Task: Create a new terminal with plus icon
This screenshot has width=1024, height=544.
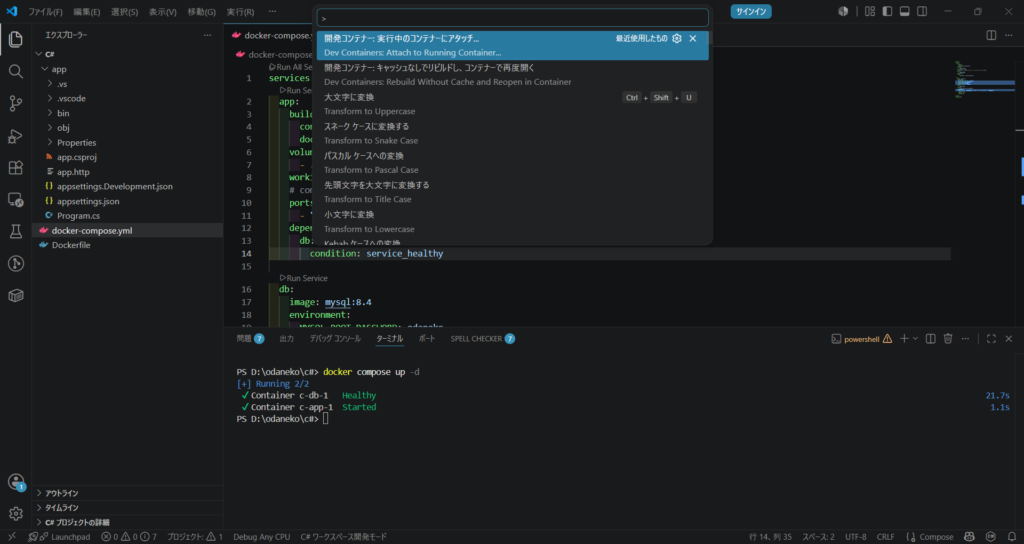Action: coord(904,338)
